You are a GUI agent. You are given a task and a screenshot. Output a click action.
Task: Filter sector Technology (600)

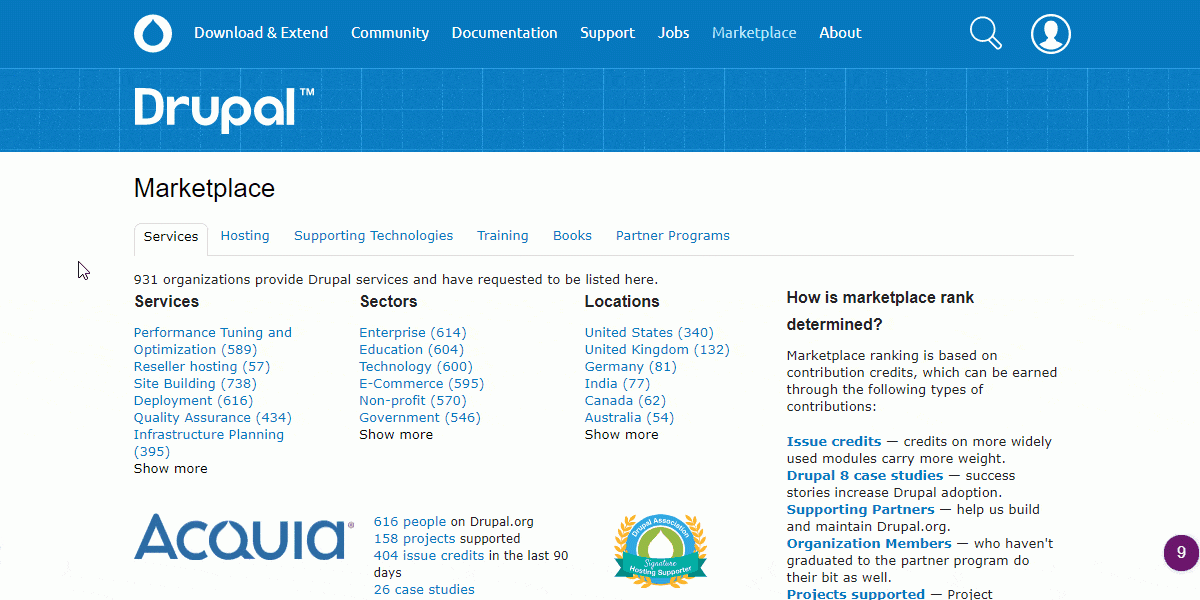tap(416, 367)
